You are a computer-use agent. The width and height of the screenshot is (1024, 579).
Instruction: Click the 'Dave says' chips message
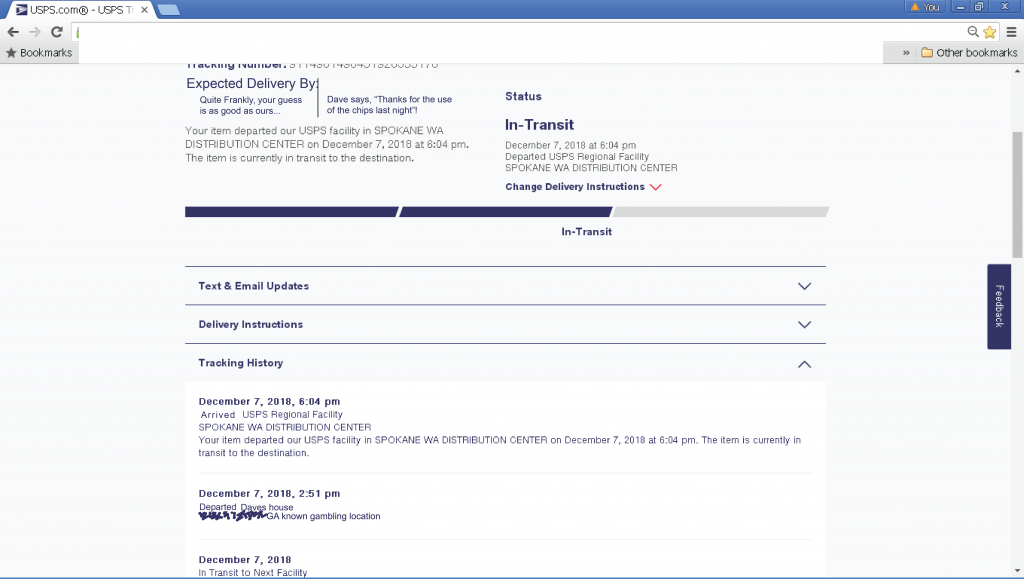click(x=389, y=104)
